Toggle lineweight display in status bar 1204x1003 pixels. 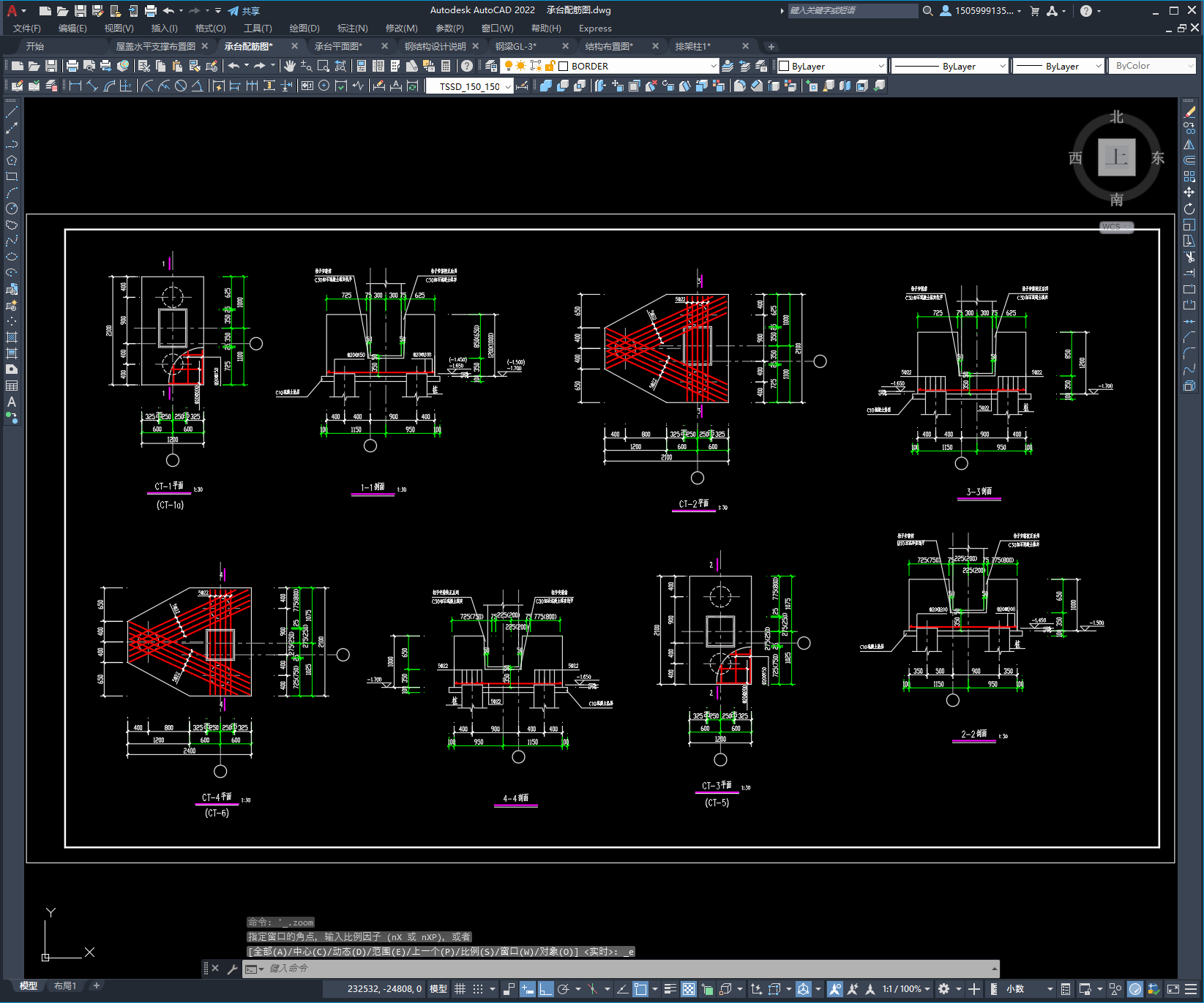[670, 989]
